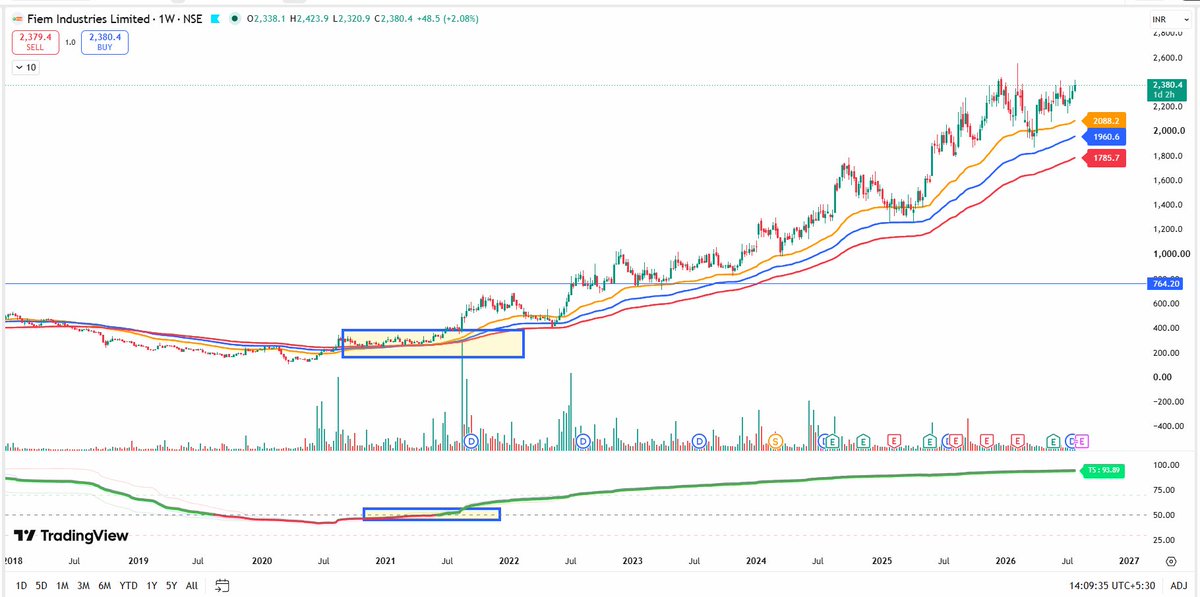Select the All time range

[191, 584]
